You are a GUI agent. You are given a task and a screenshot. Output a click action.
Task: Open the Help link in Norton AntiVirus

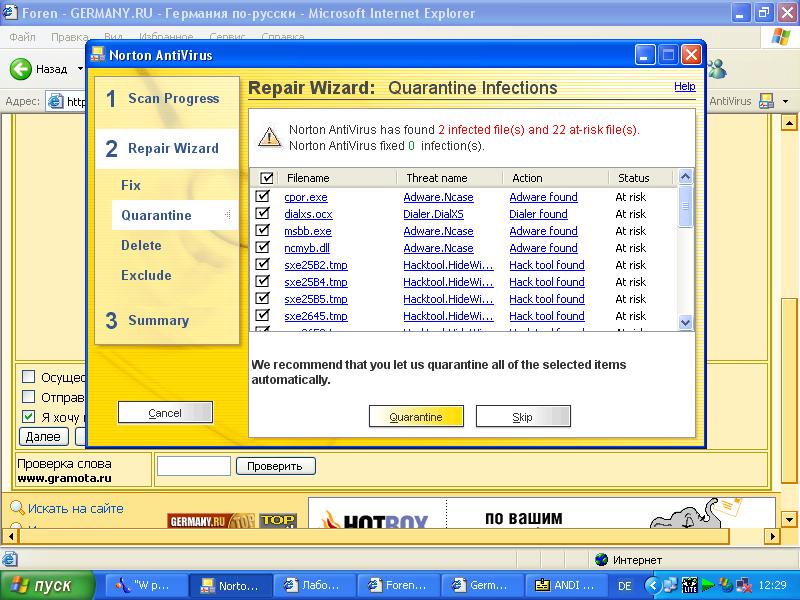click(685, 86)
